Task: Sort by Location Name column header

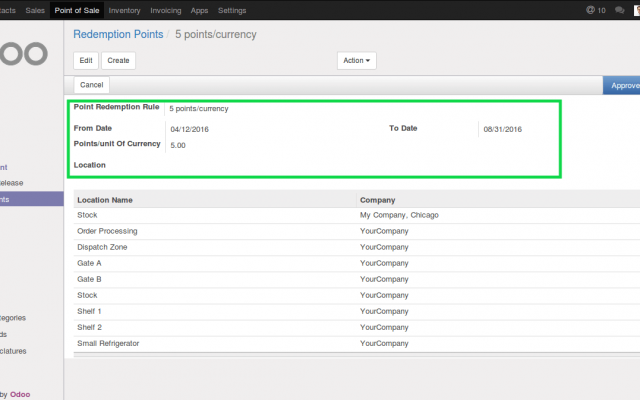Action: click(x=105, y=200)
